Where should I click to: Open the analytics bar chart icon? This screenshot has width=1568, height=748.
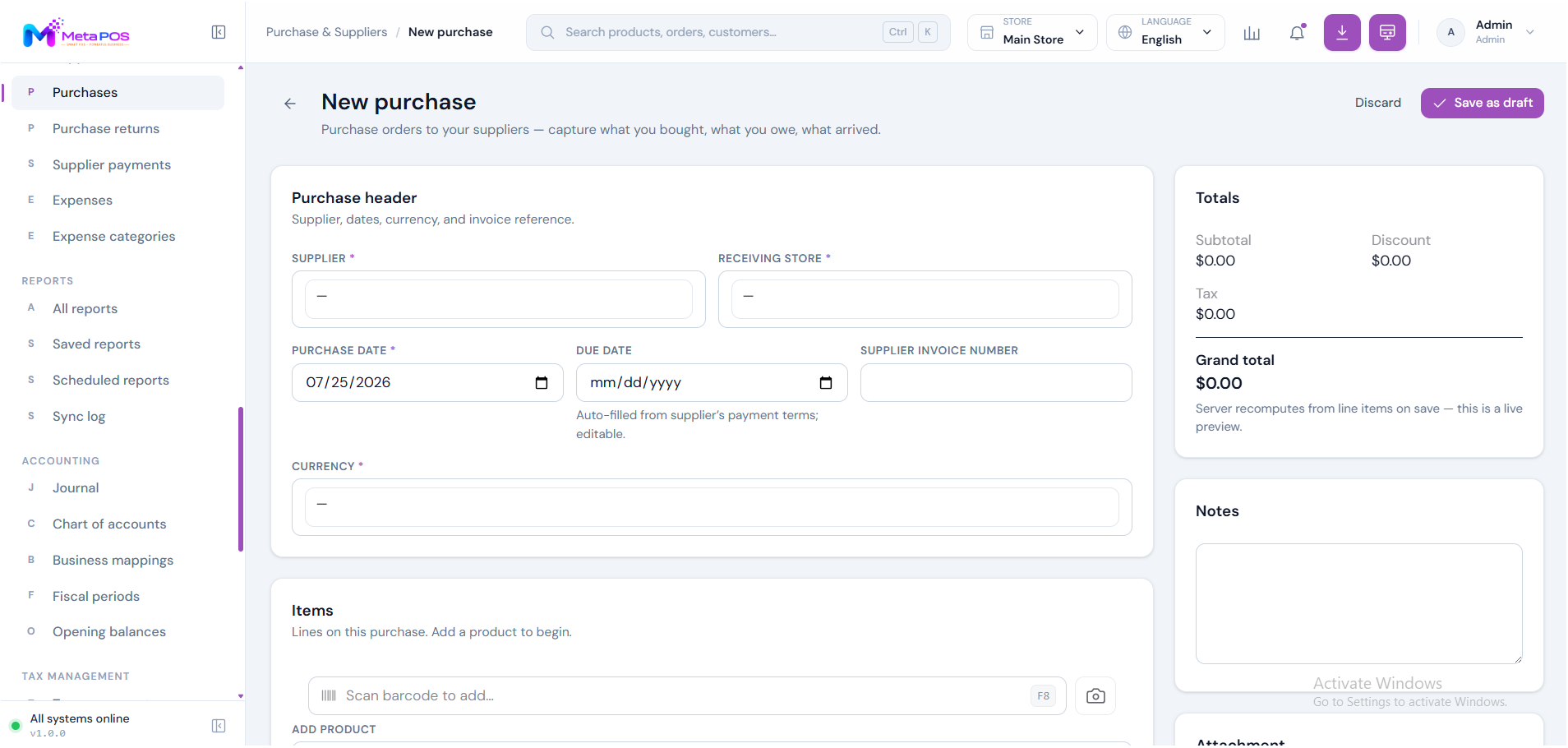(x=1252, y=33)
